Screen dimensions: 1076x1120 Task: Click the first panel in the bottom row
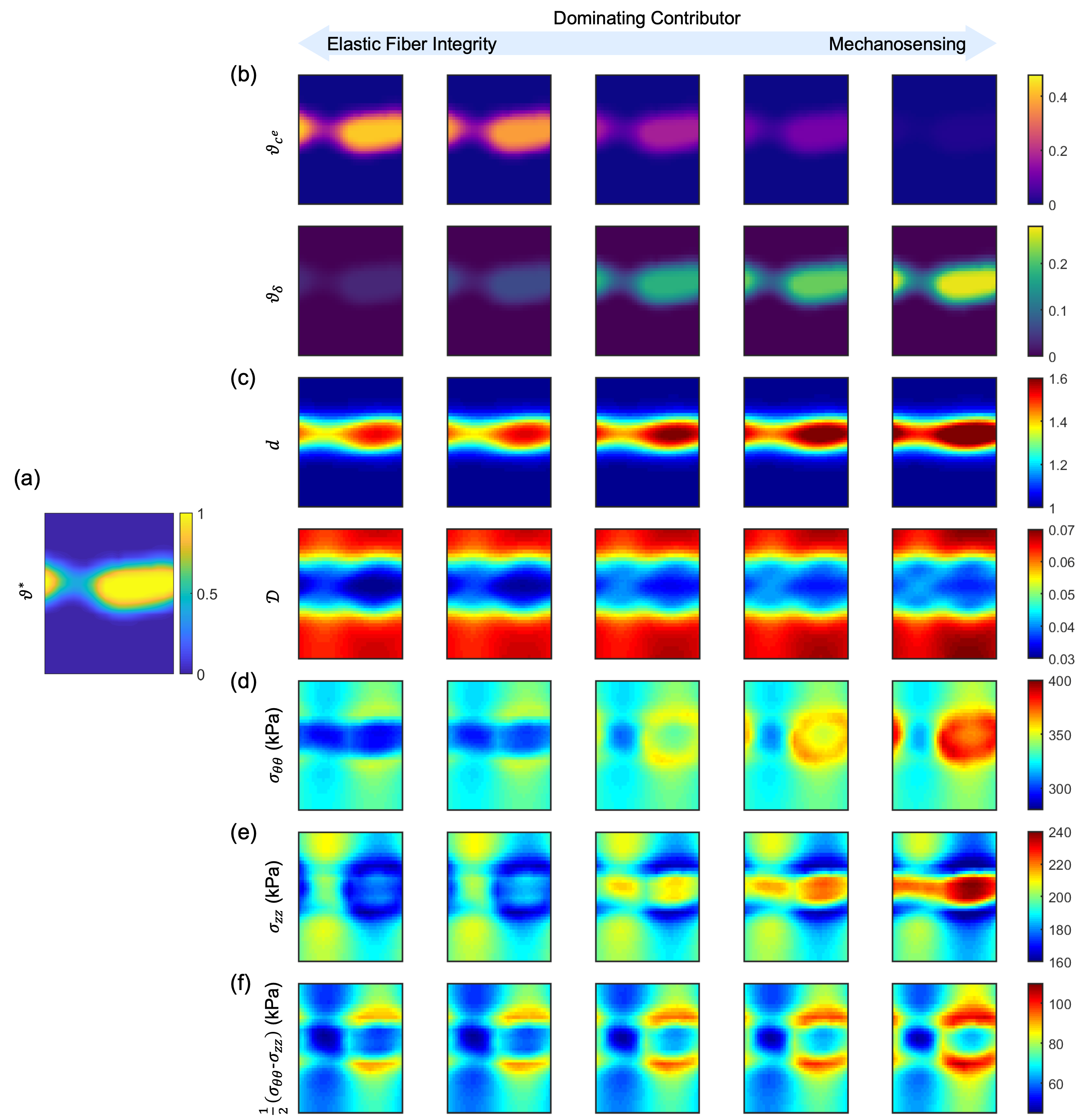click(x=350, y=1048)
